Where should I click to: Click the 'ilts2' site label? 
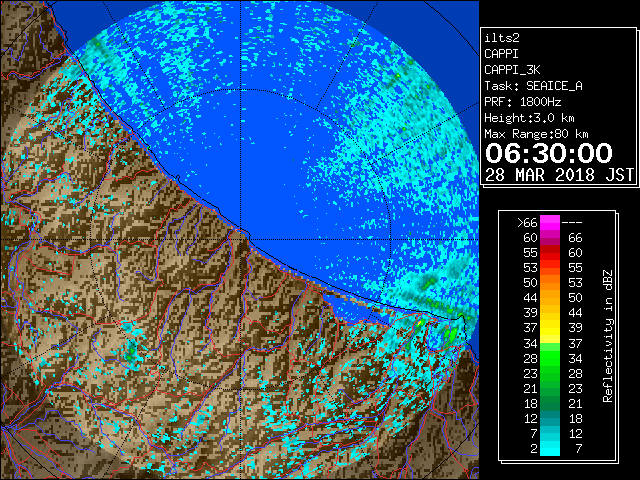click(x=502, y=38)
